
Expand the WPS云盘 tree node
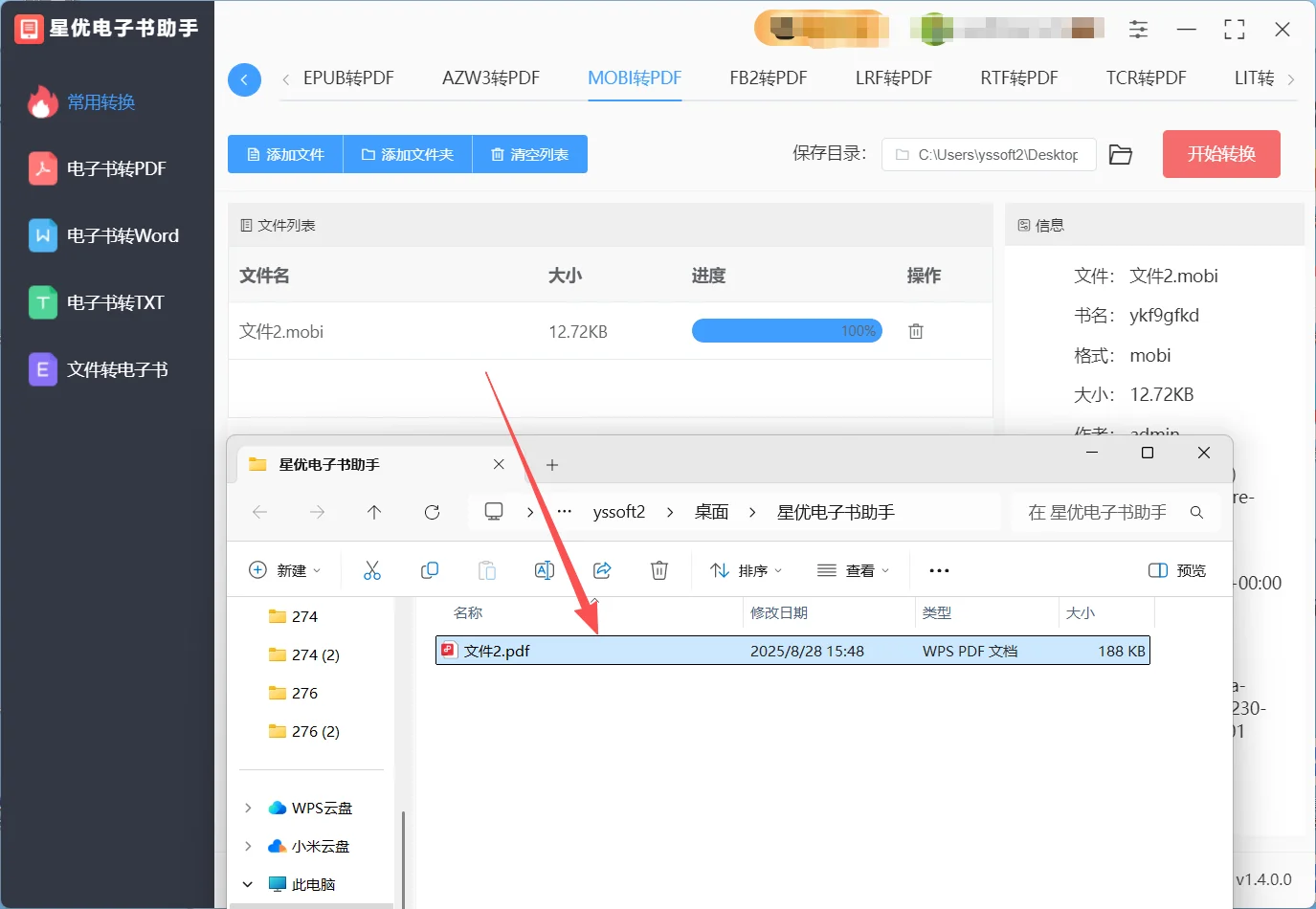coord(248,808)
